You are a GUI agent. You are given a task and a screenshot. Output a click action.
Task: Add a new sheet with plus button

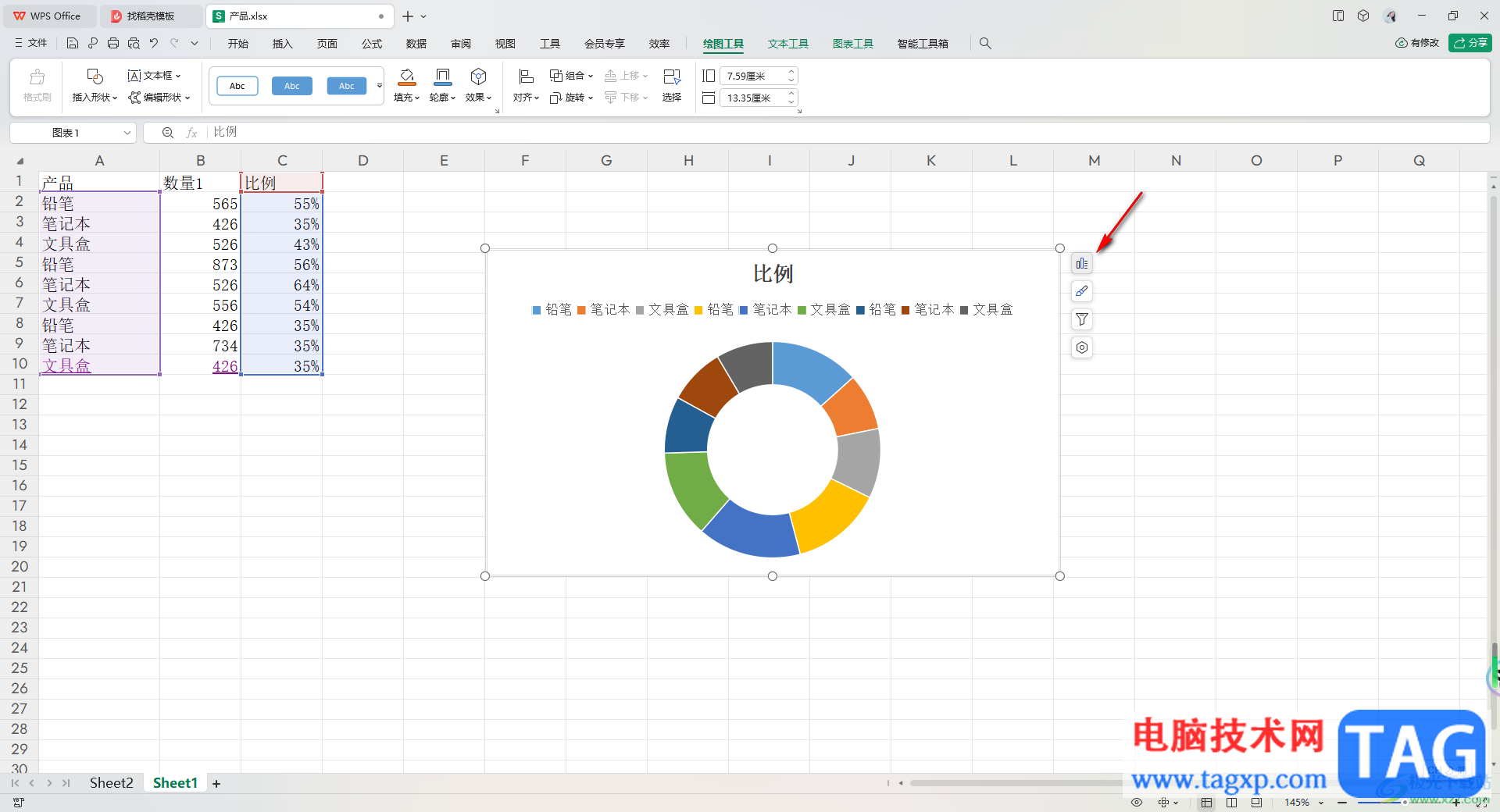coord(216,784)
